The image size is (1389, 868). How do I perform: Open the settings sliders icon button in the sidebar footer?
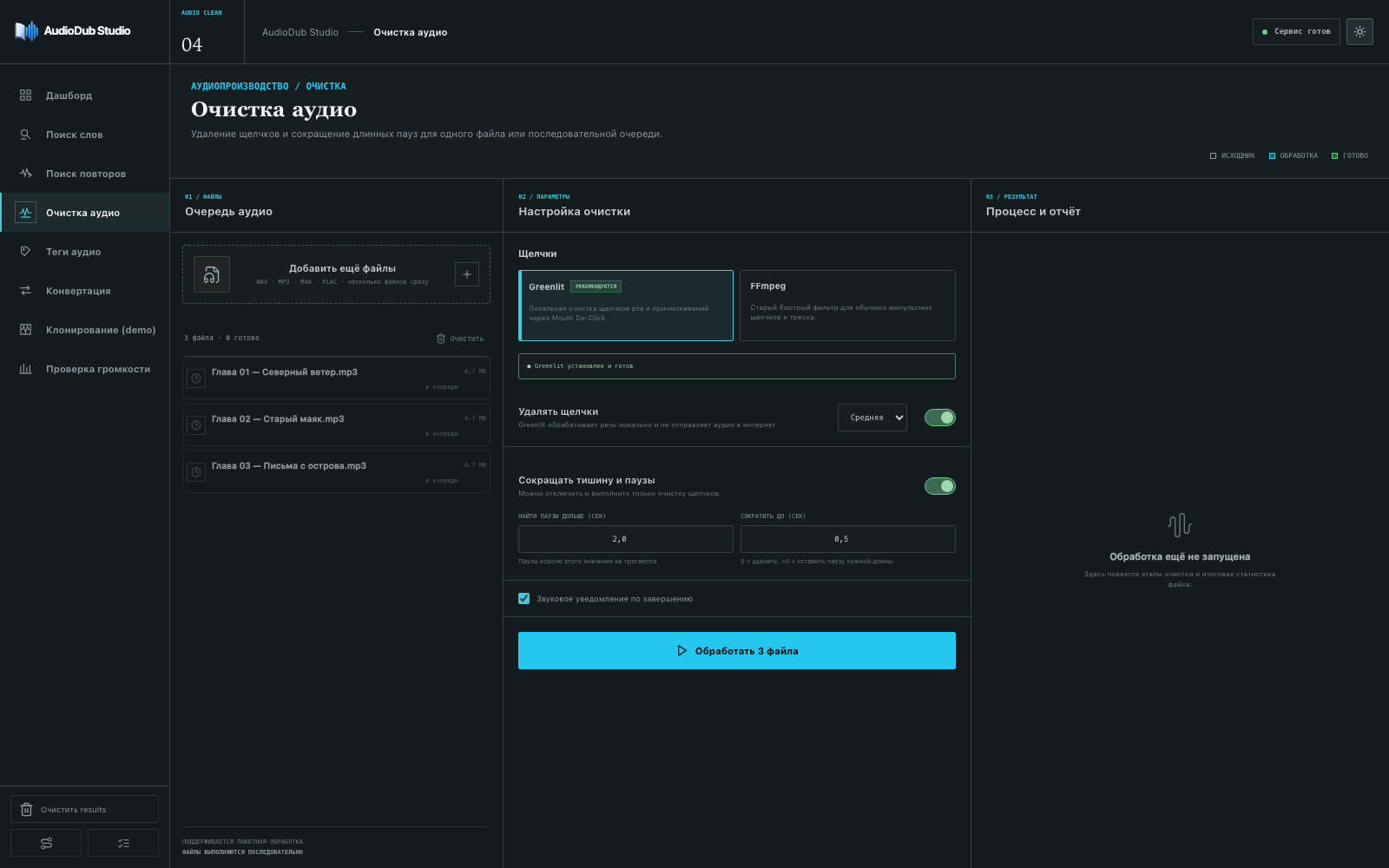[46, 843]
